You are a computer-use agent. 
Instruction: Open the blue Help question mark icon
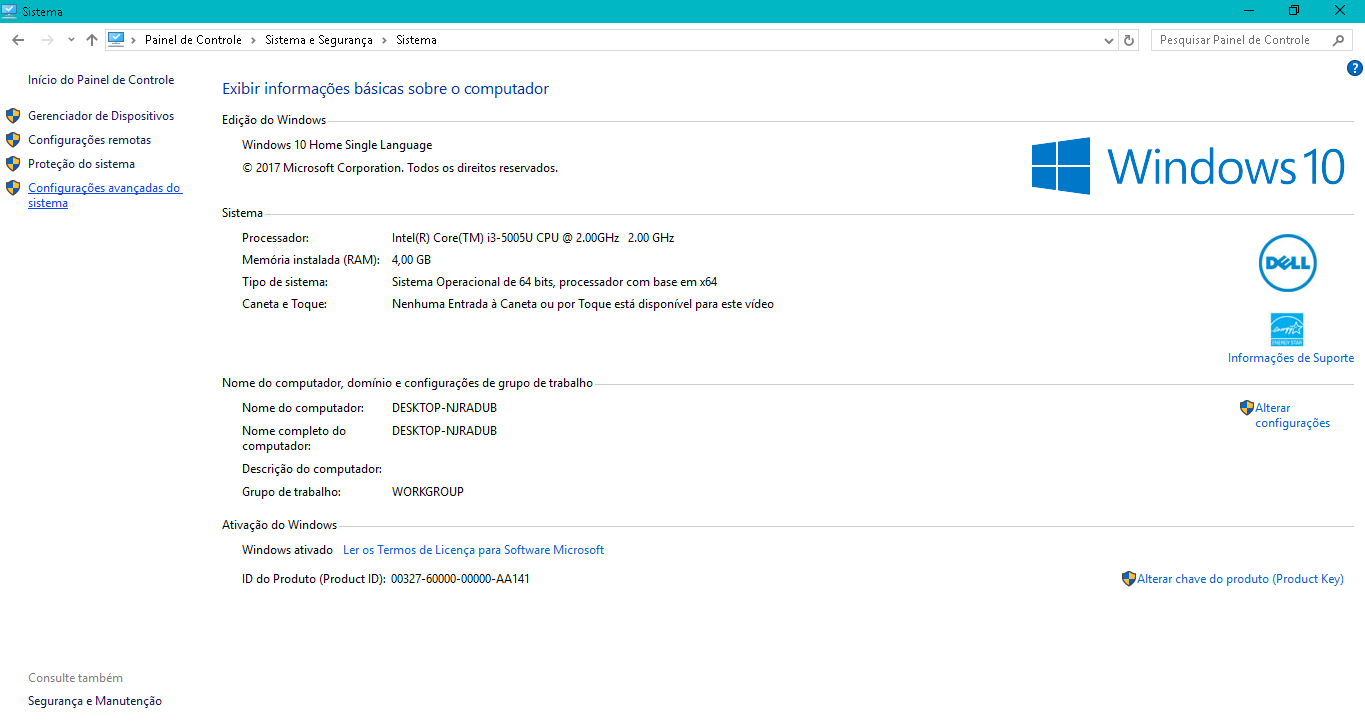[x=1355, y=68]
